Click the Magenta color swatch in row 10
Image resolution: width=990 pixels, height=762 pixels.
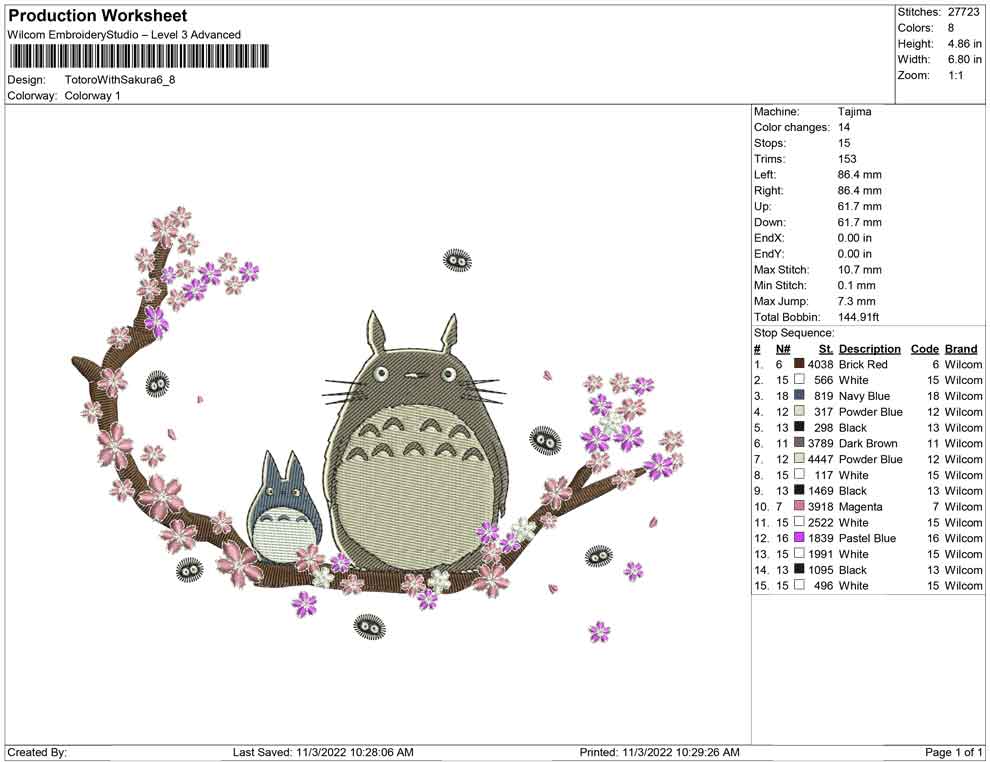click(799, 506)
